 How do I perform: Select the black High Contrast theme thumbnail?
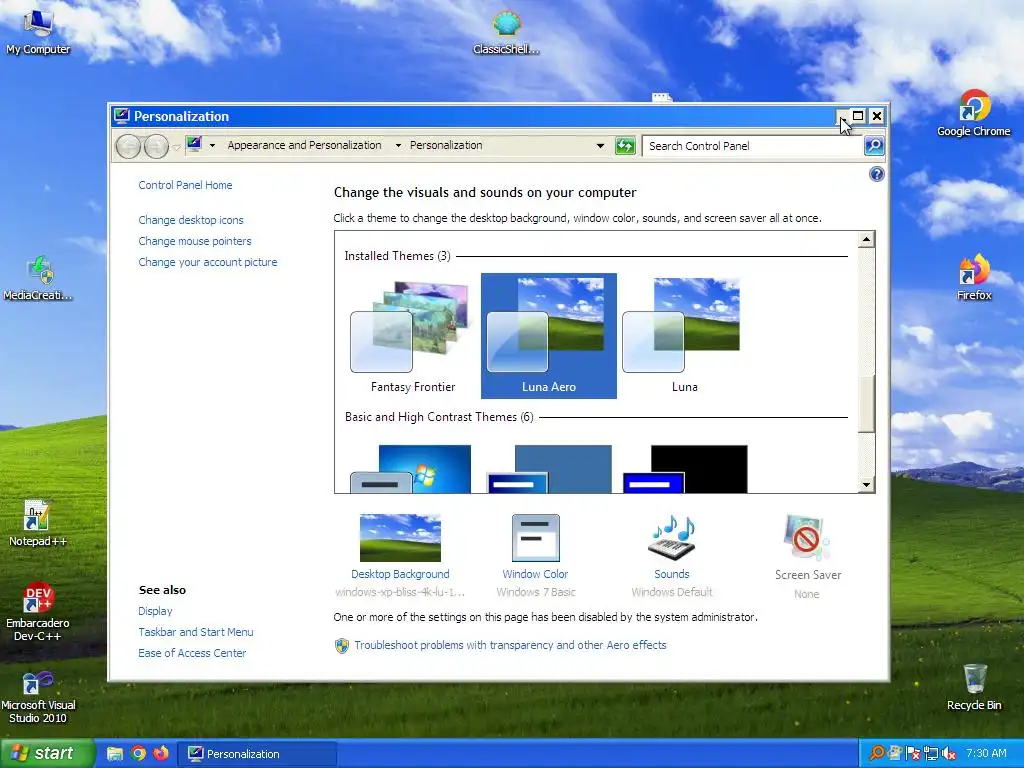(685, 469)
